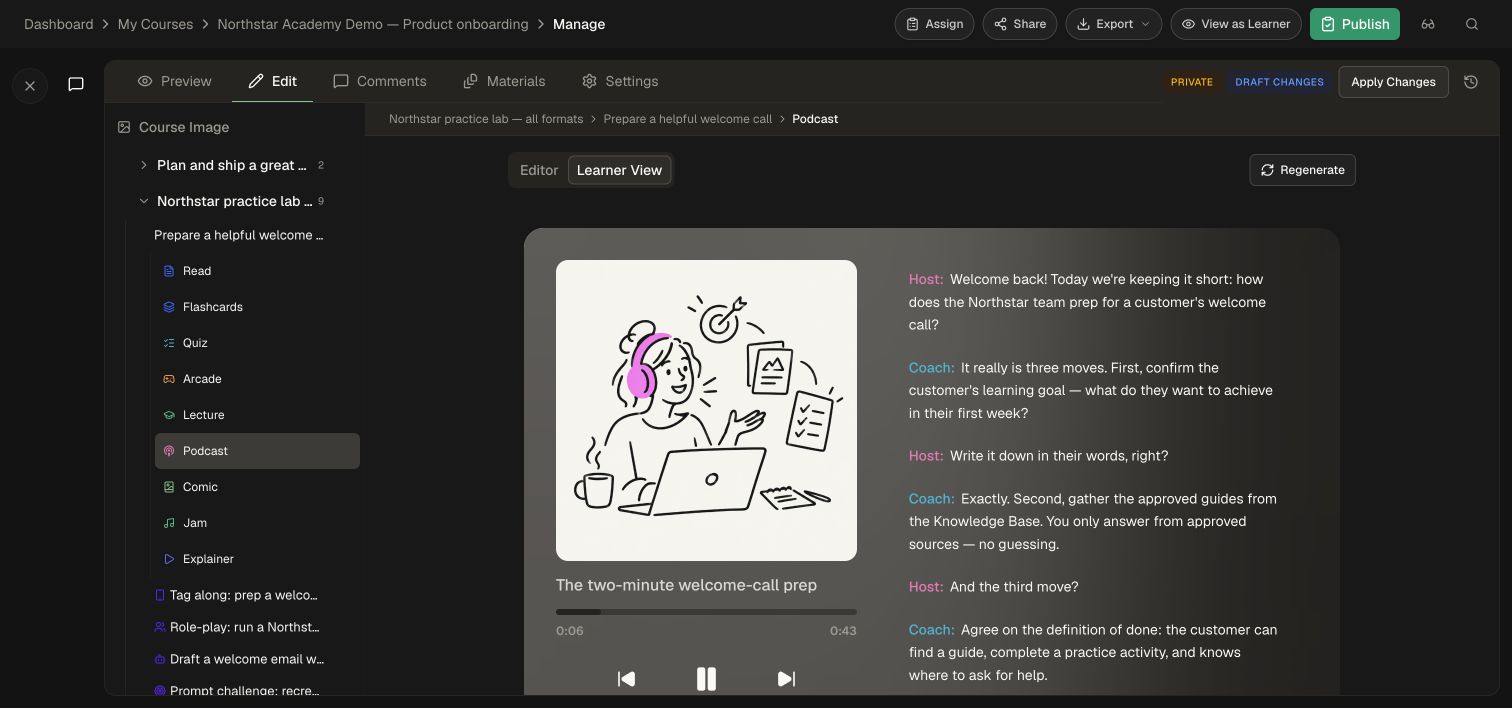This screenshot has width=1512, height=708.
Task: Click the search magnifier icon
Action: (1472, 24)
